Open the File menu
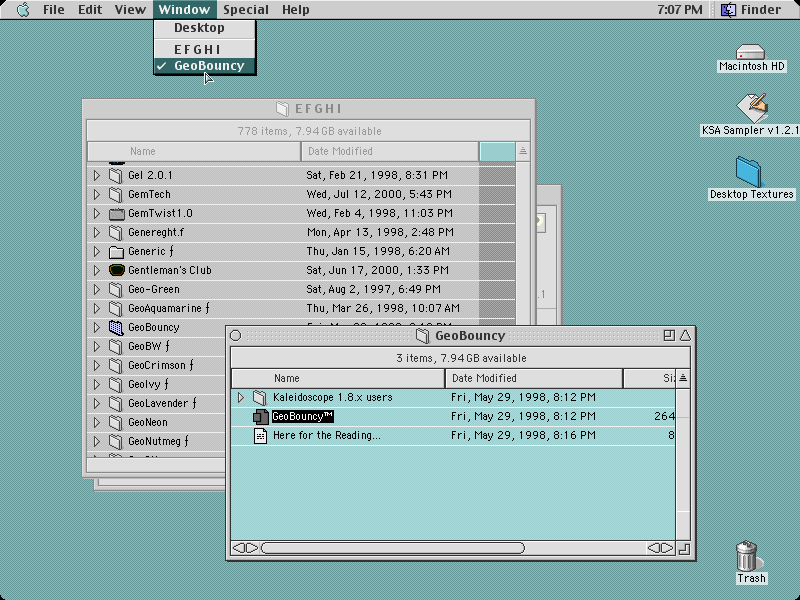 pos(54,10)
